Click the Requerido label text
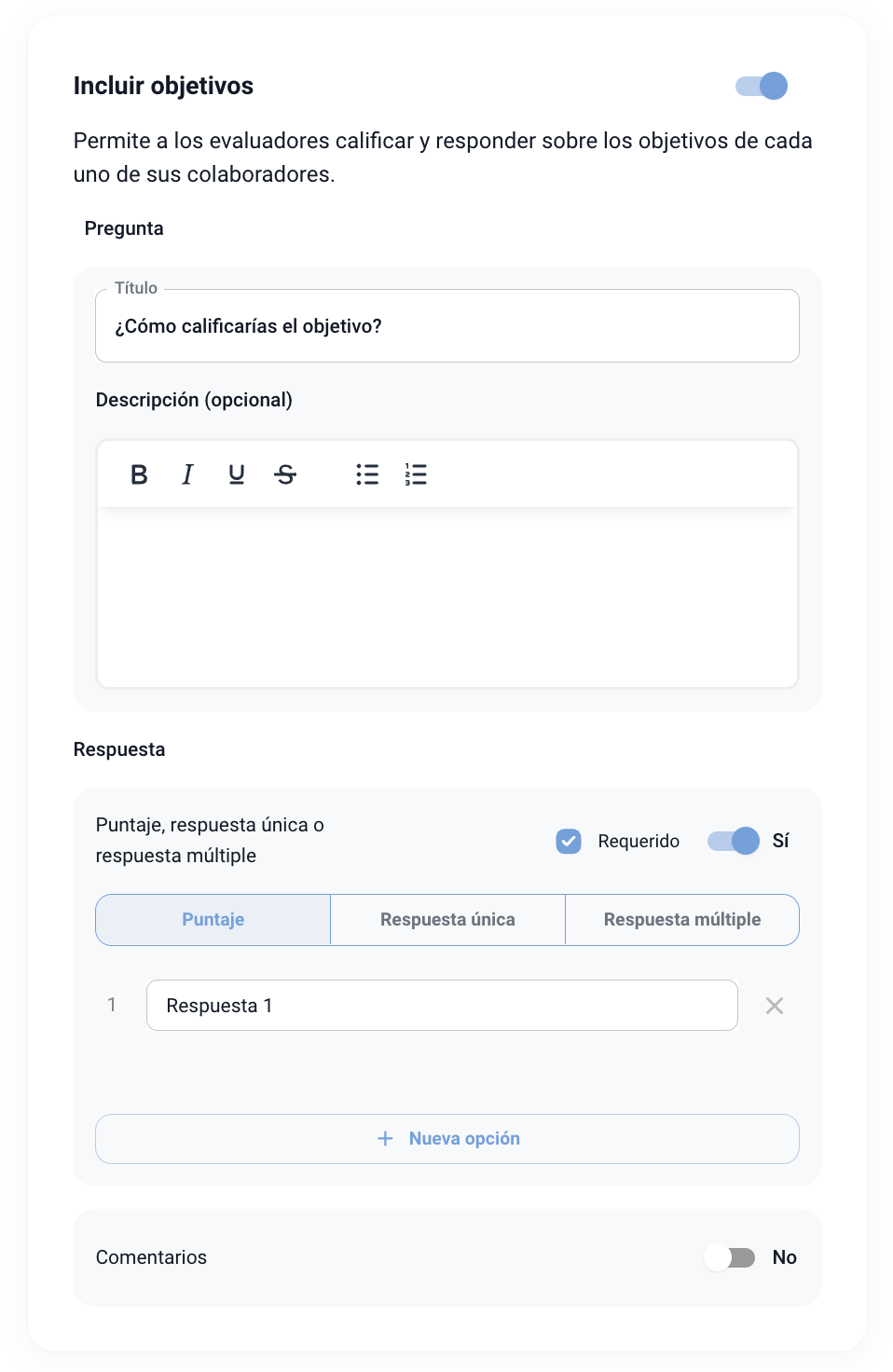Image resolution: width=893 pixels, height=1372 pixels. 639,841
